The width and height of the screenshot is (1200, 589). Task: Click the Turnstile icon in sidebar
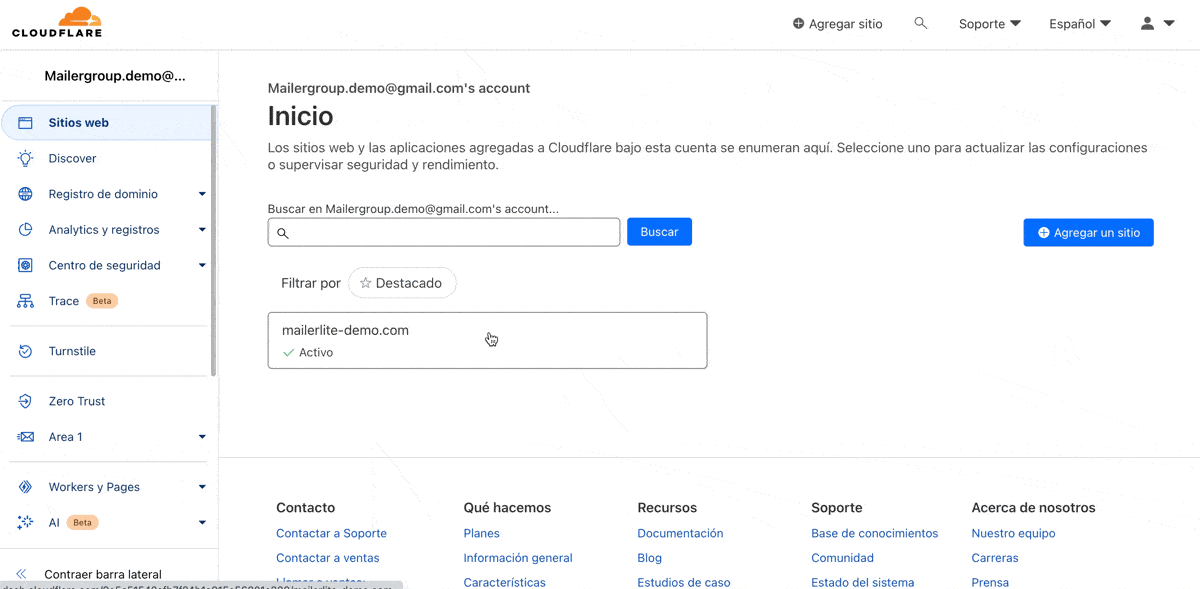(26, 351)
